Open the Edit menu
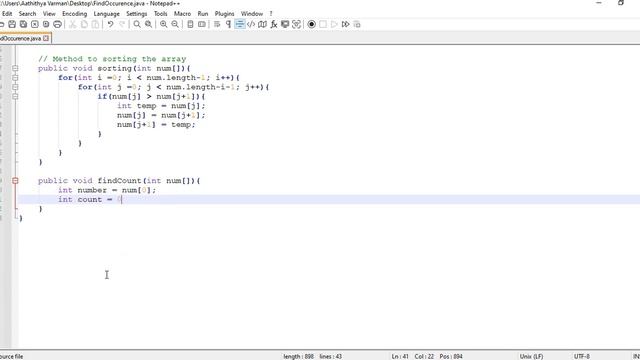This screenshot has height=360, width=640. click(7, 13)
